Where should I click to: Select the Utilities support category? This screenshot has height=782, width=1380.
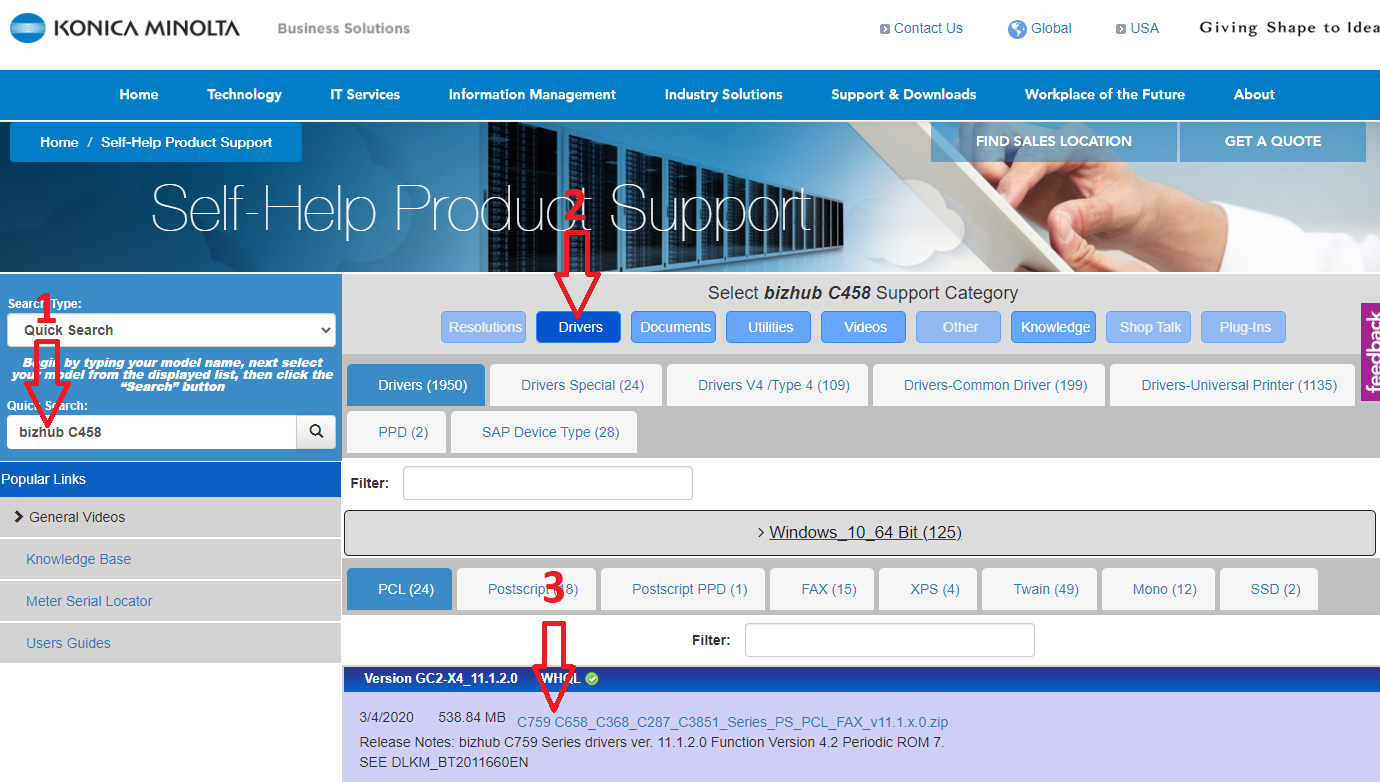click(771, 327)
